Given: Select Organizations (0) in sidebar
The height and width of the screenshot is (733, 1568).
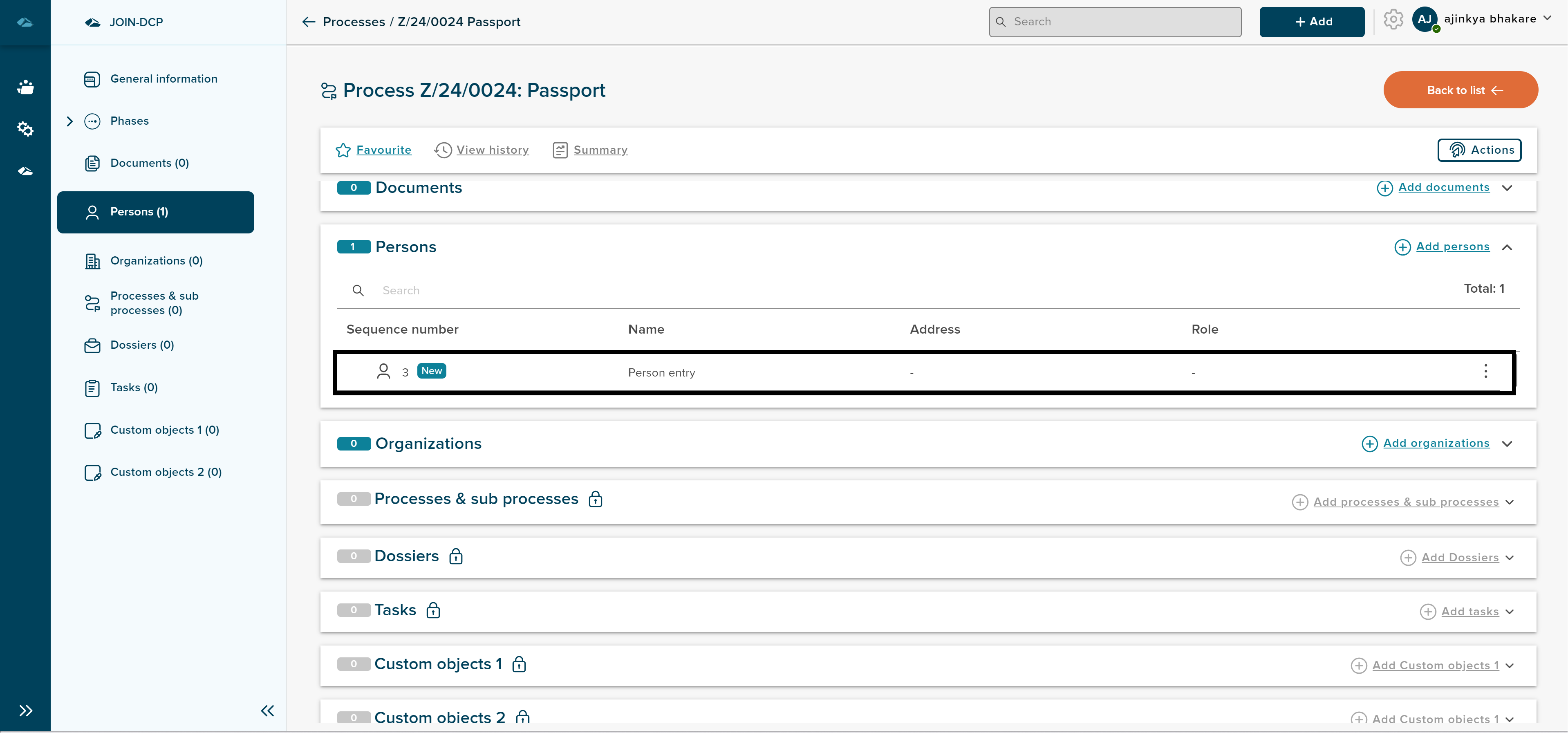Looking at the screenshot, I should point(156,261).
